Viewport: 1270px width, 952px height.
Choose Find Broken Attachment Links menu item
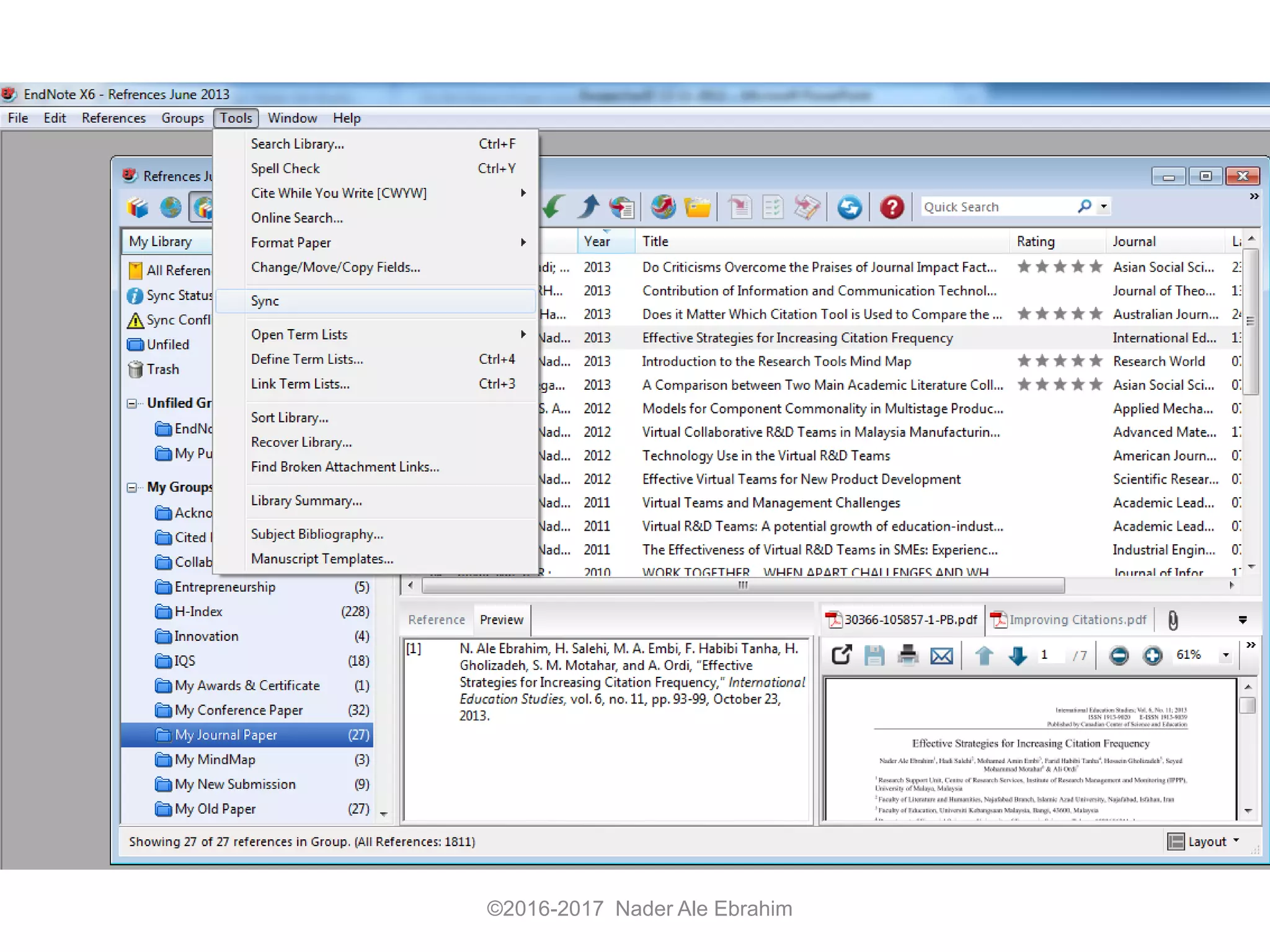pos(345,467)
